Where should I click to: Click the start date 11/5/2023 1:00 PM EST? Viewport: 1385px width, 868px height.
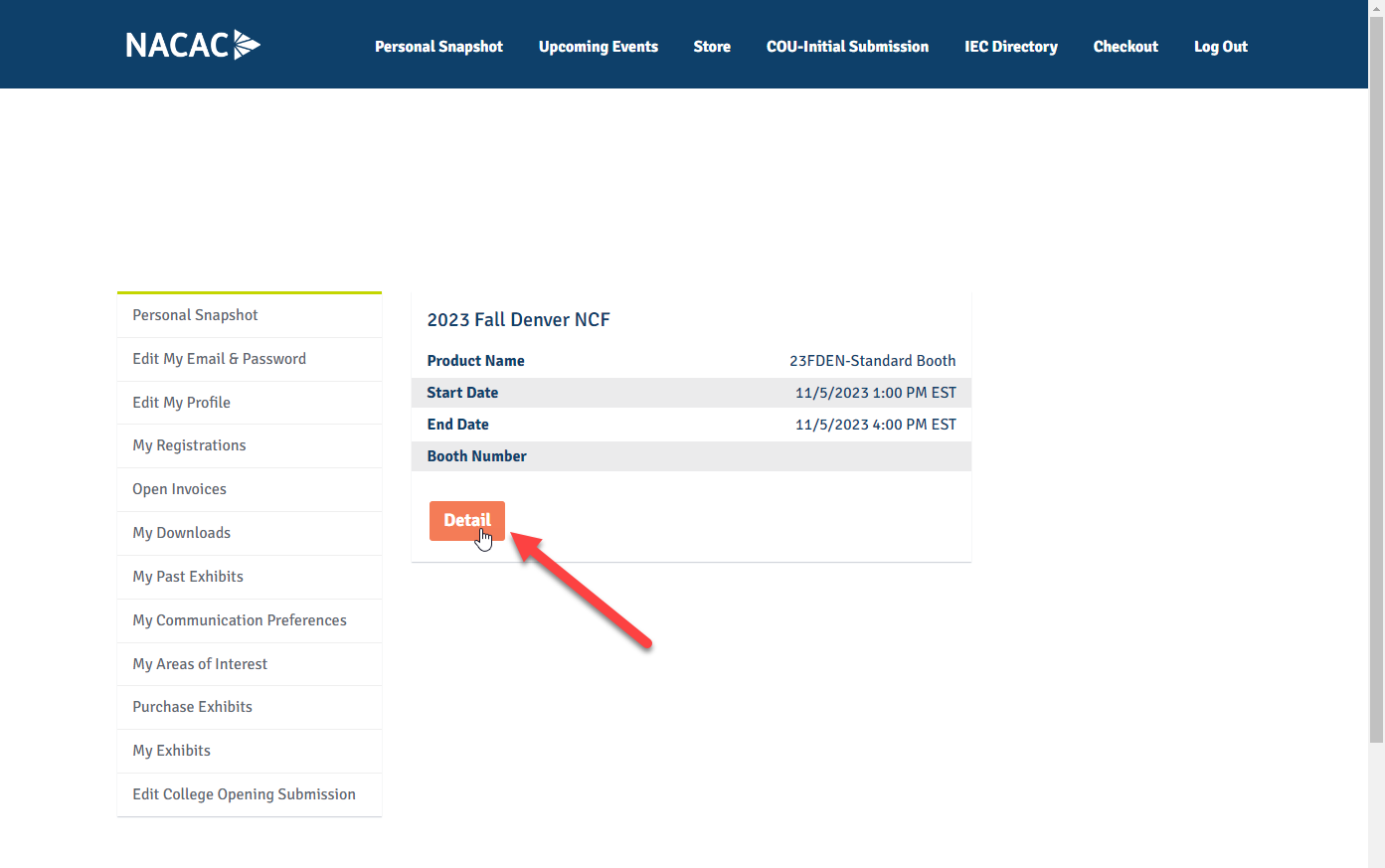pos(876,393)
